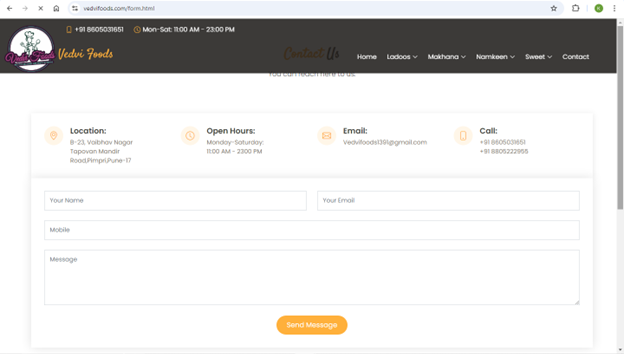The height and width of the screenshot is (364, 629).
Task: Open the browser extensions puzzle icon
Action: 576,8
